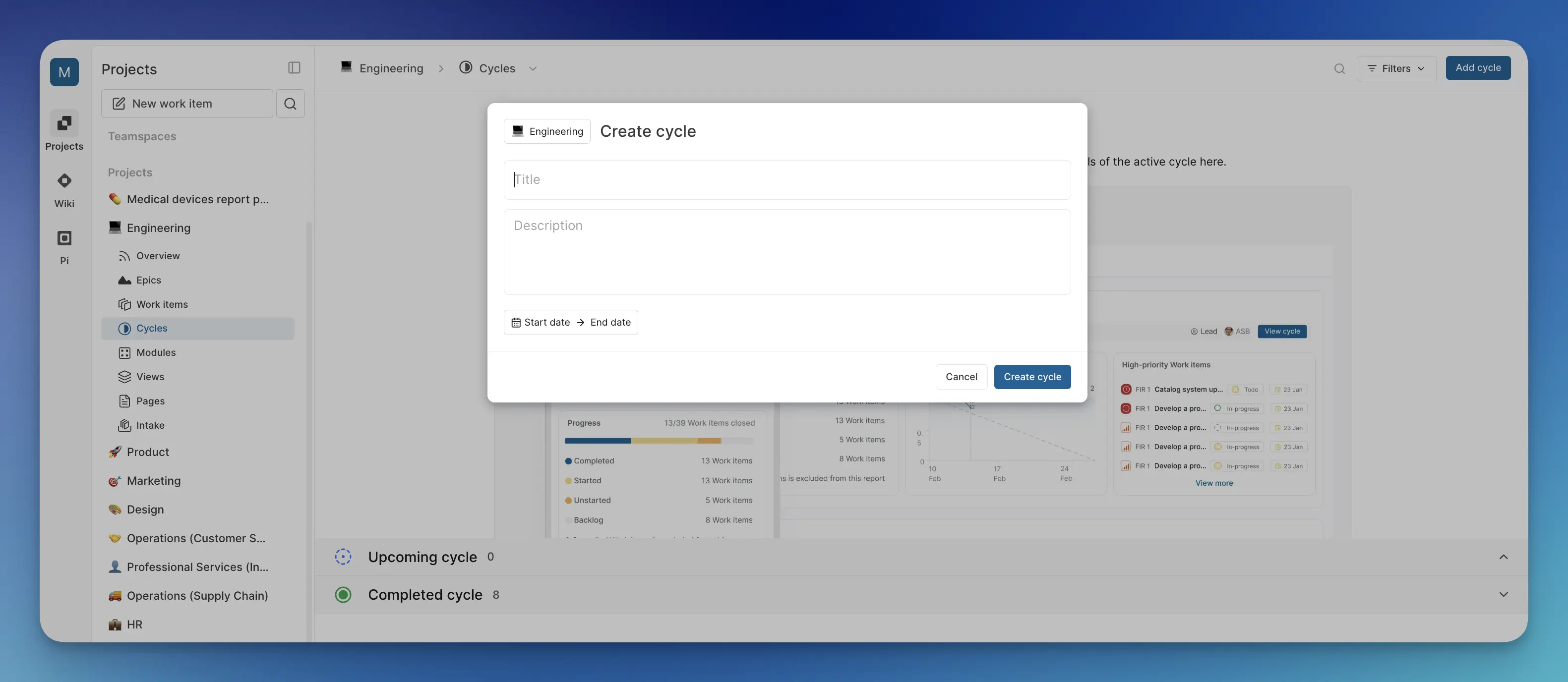Expand the Cycles breadcrumb chevron
1568x682 pixels.
point(533,68)
